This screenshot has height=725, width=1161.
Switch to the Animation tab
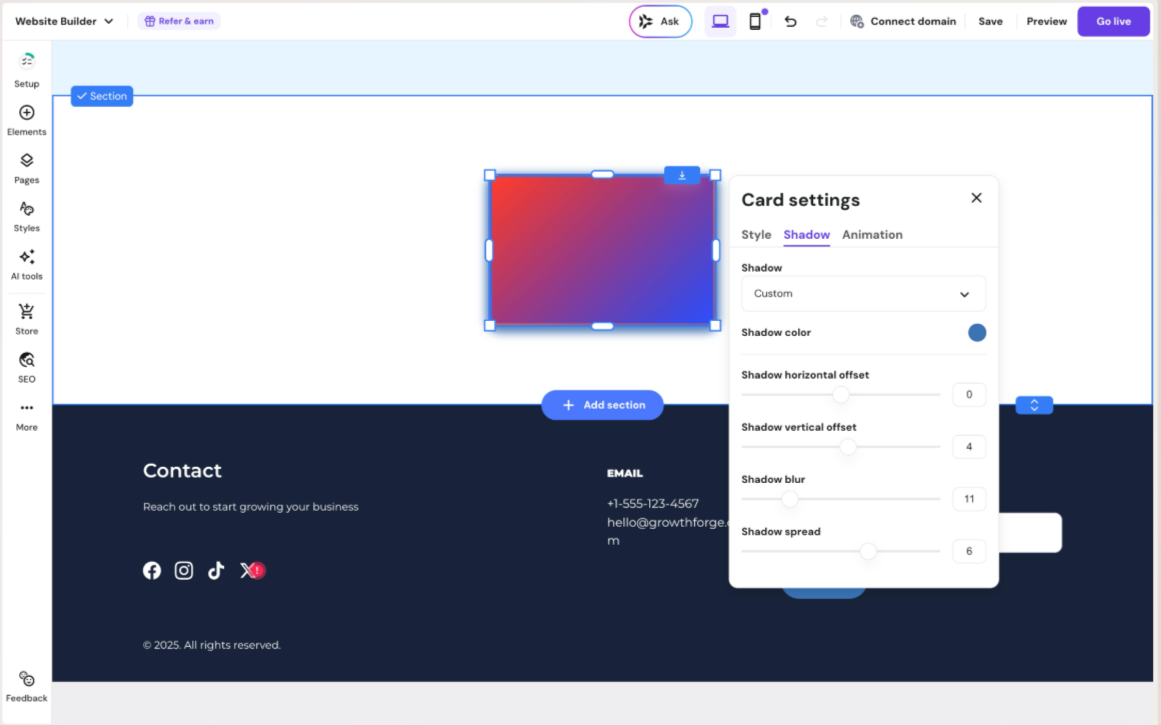coord(872,235)
